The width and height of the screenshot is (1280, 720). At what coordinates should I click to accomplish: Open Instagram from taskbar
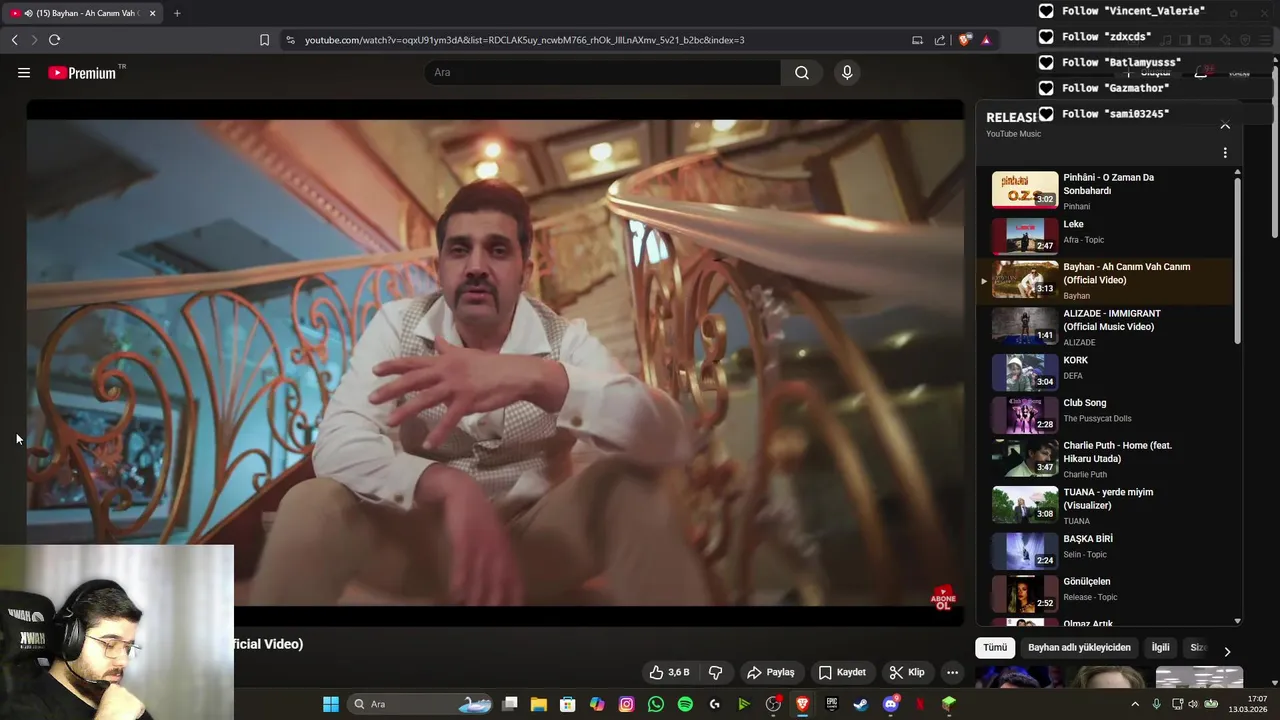coord(626,704)
